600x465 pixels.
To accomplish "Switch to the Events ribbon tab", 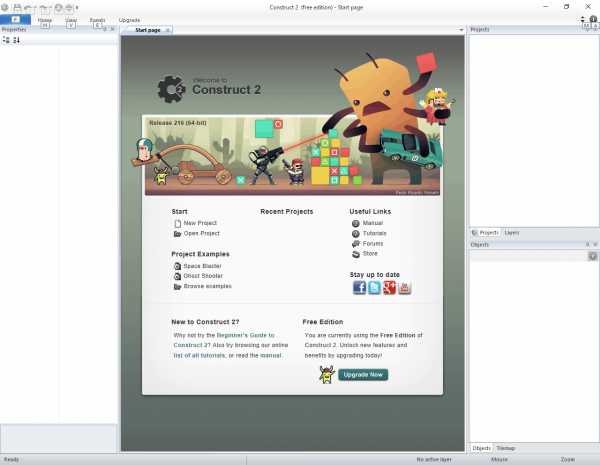I will pos(97,20).
